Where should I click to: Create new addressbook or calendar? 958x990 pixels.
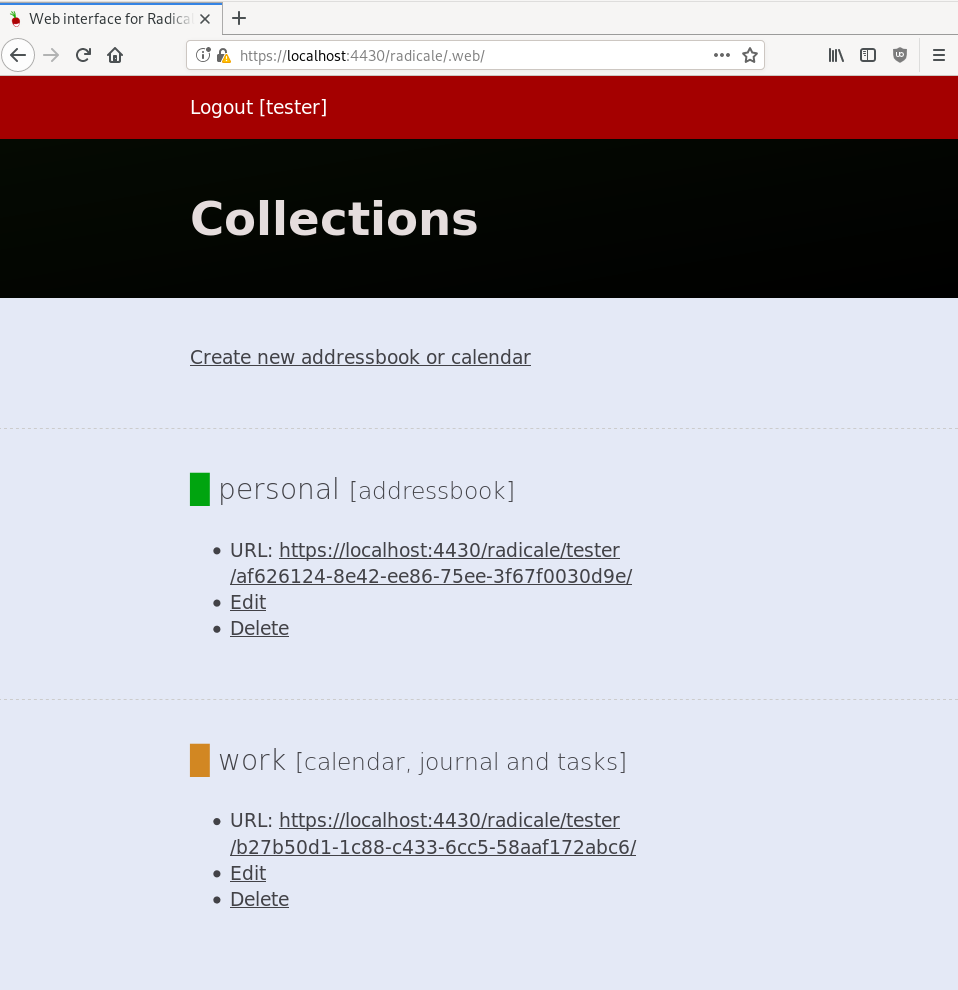tap(360, 357)
